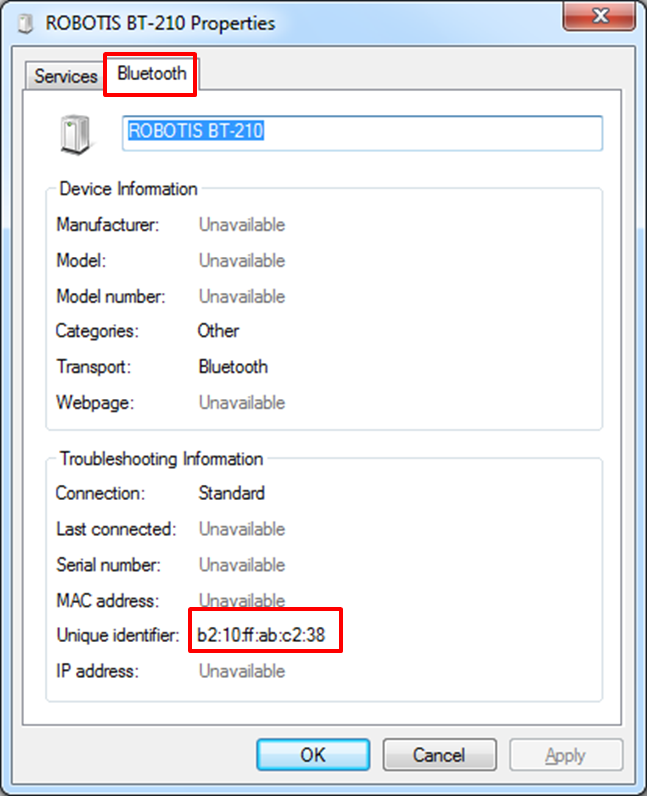Select the Bluetooth tab
Screen dimensions: 647x796
(151, 74)
